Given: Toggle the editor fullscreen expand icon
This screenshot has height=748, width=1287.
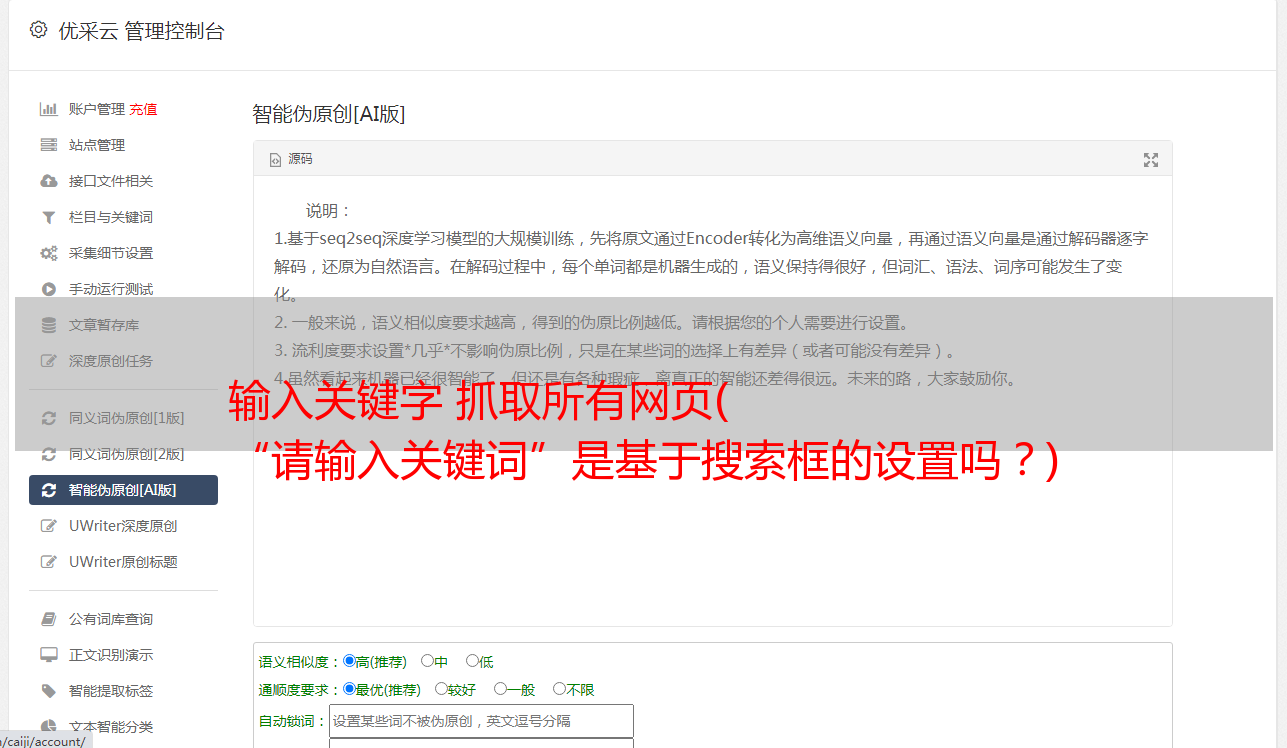Looking at the screenshot, I should tap(1151, 160).
